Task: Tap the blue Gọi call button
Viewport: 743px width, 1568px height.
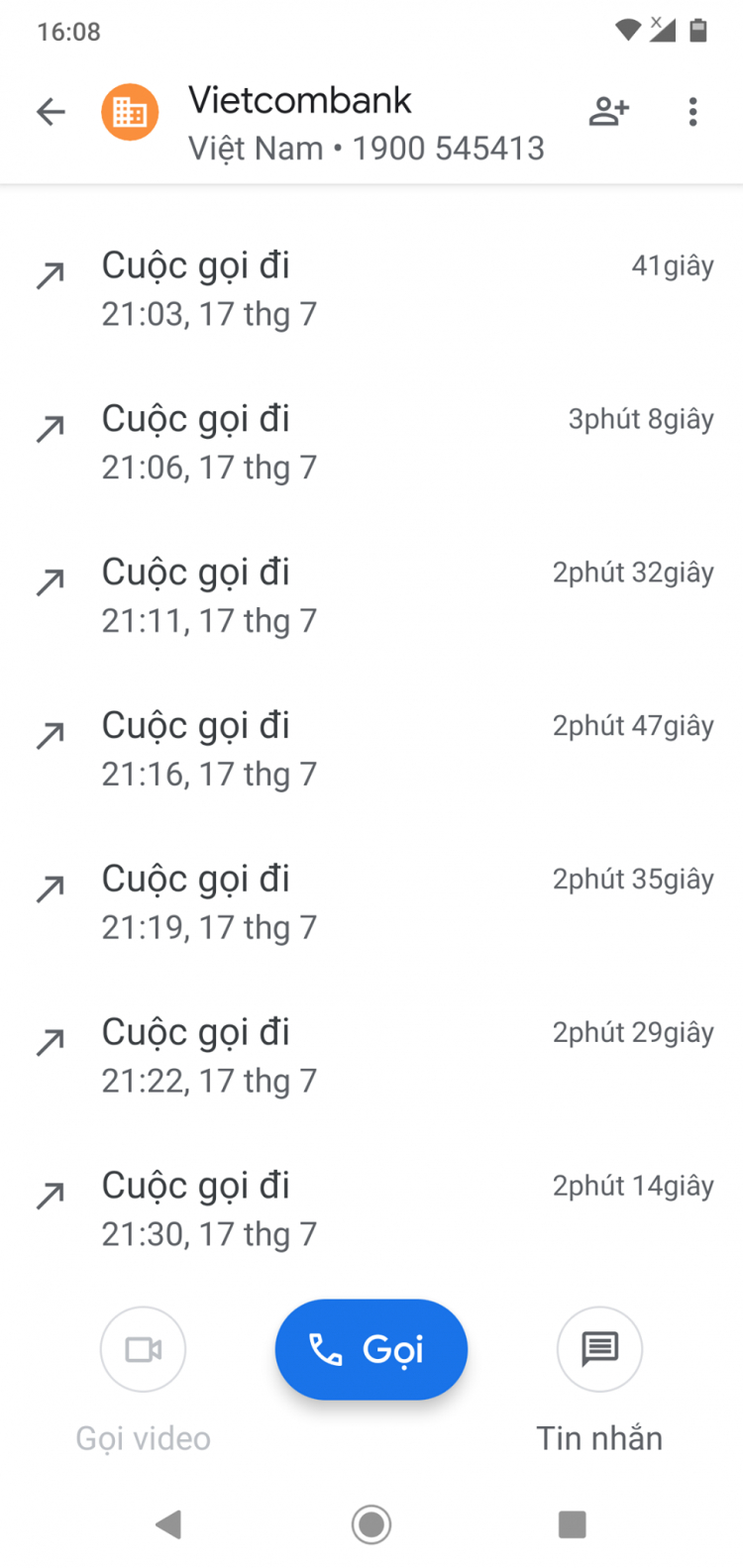Action: point(371,1349)
